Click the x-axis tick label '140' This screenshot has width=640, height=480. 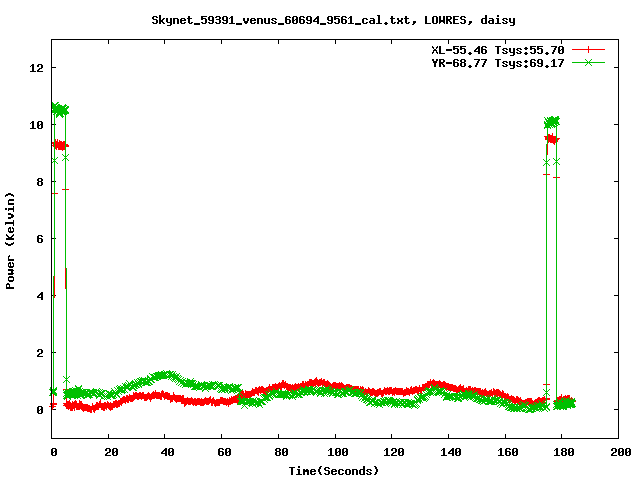tap(451, 452)
